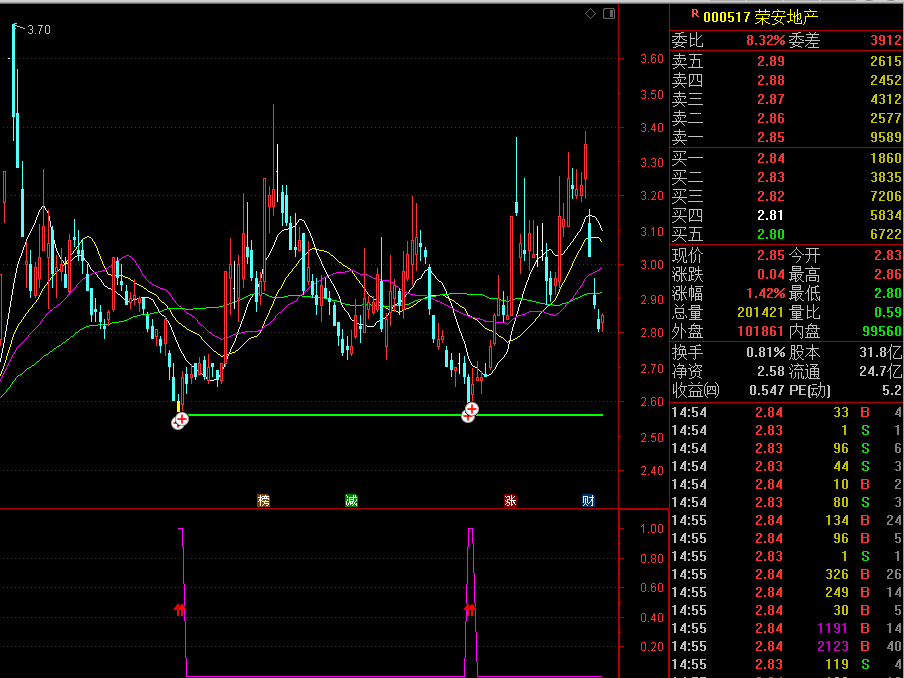The width and height of the screenshot is (904, 678).
Task: Click the red R icon beside stock code
Action: (694, 15)
